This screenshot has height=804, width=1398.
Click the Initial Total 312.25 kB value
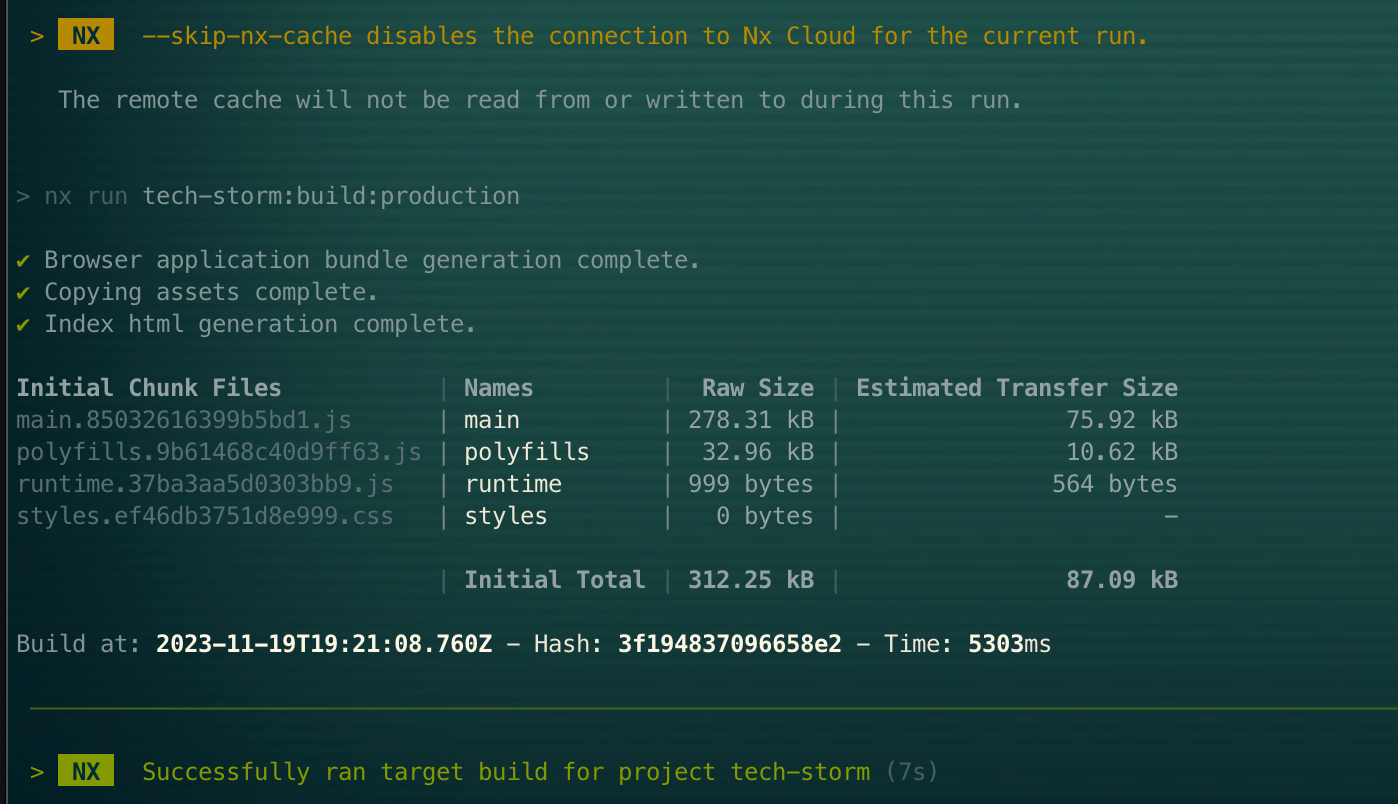(x=751, y=580)
